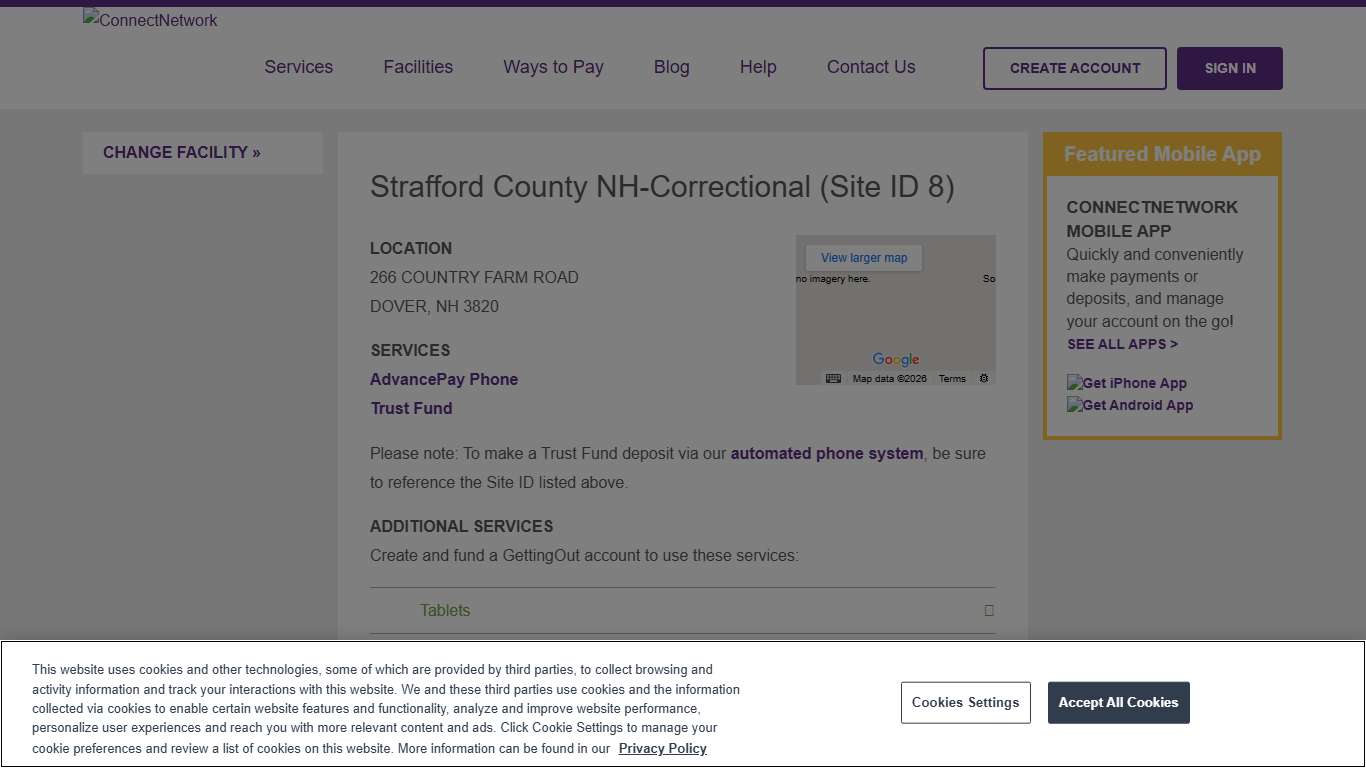Image resolution: width=1366 pixels, height=768 pixels.
Task: Click the CHANGE FACILITY button
Action: [x=202, y=152]
